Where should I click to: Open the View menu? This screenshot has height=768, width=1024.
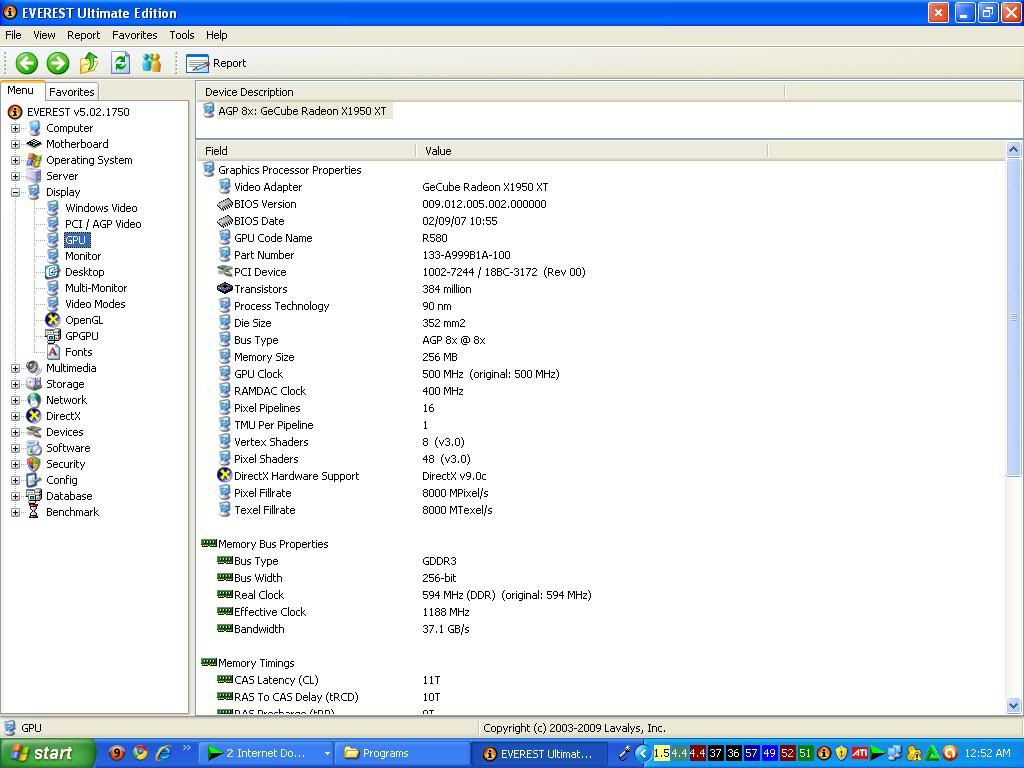[44, 35]
